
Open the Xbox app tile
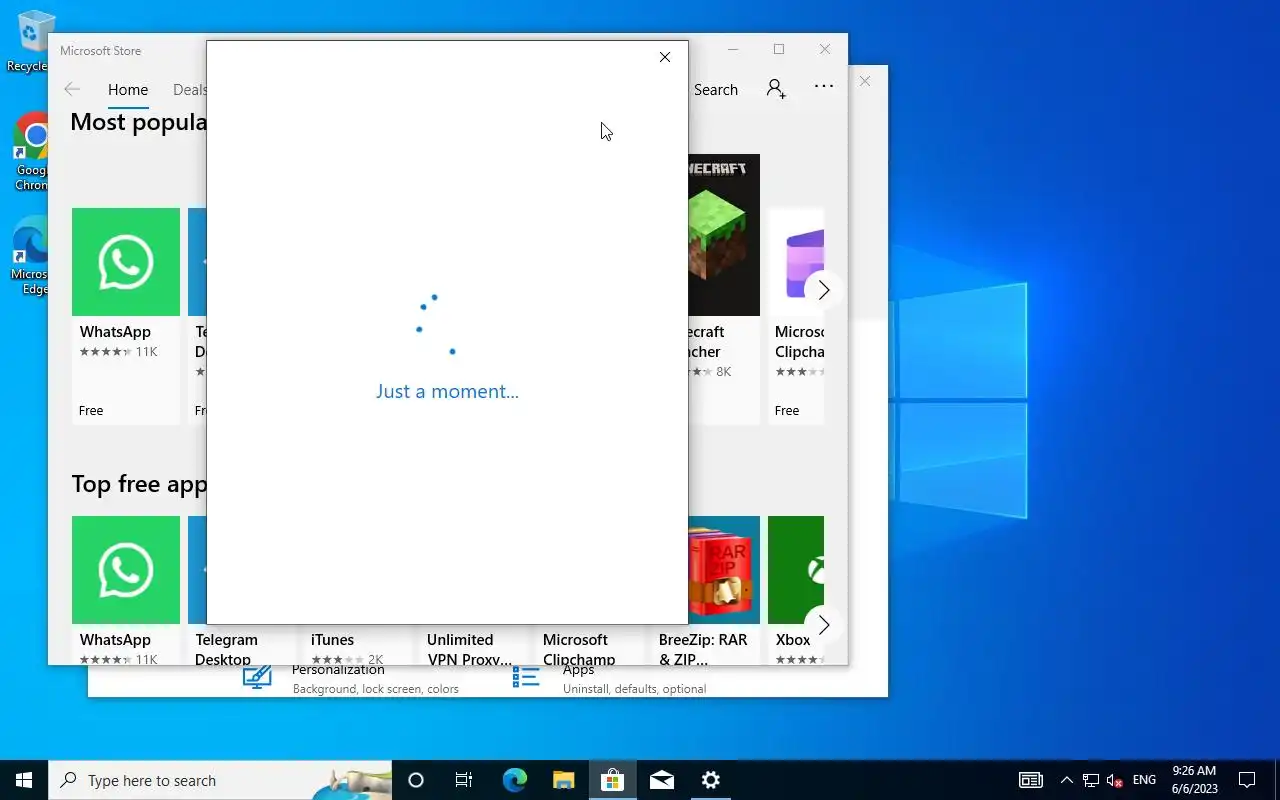[796, 590]
